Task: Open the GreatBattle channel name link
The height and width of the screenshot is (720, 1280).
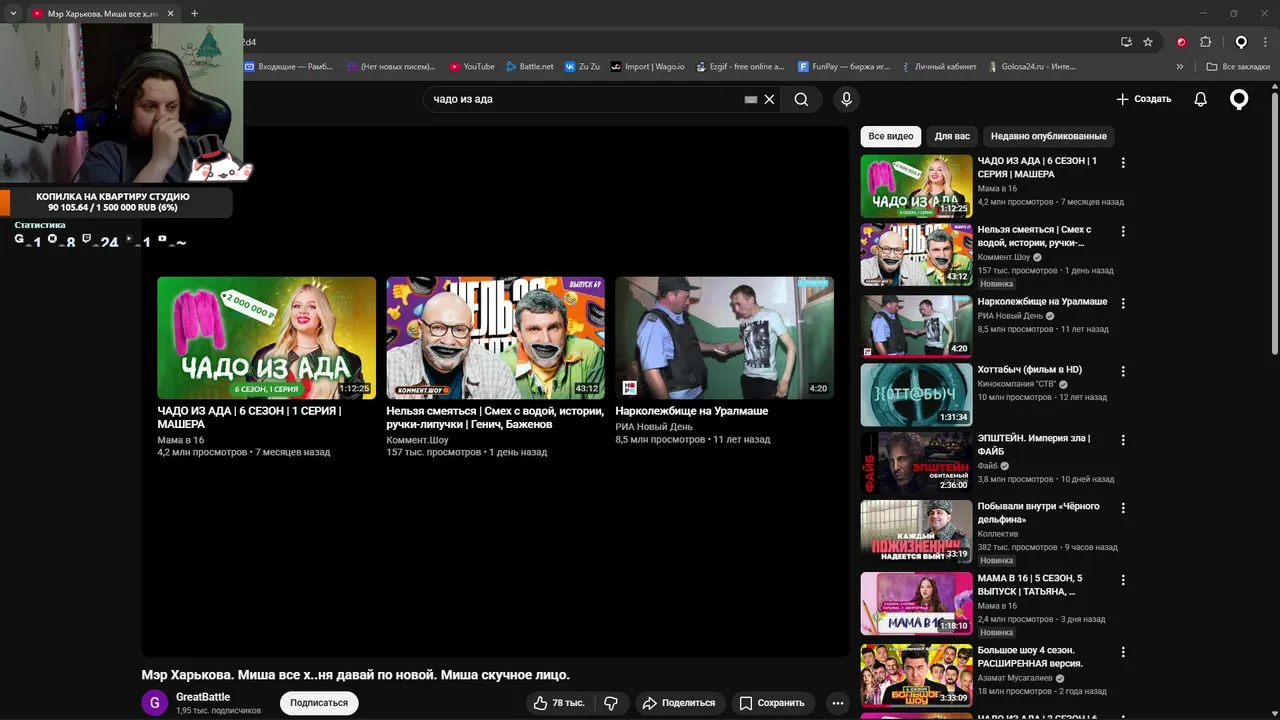Action: (x=203, y=697)
